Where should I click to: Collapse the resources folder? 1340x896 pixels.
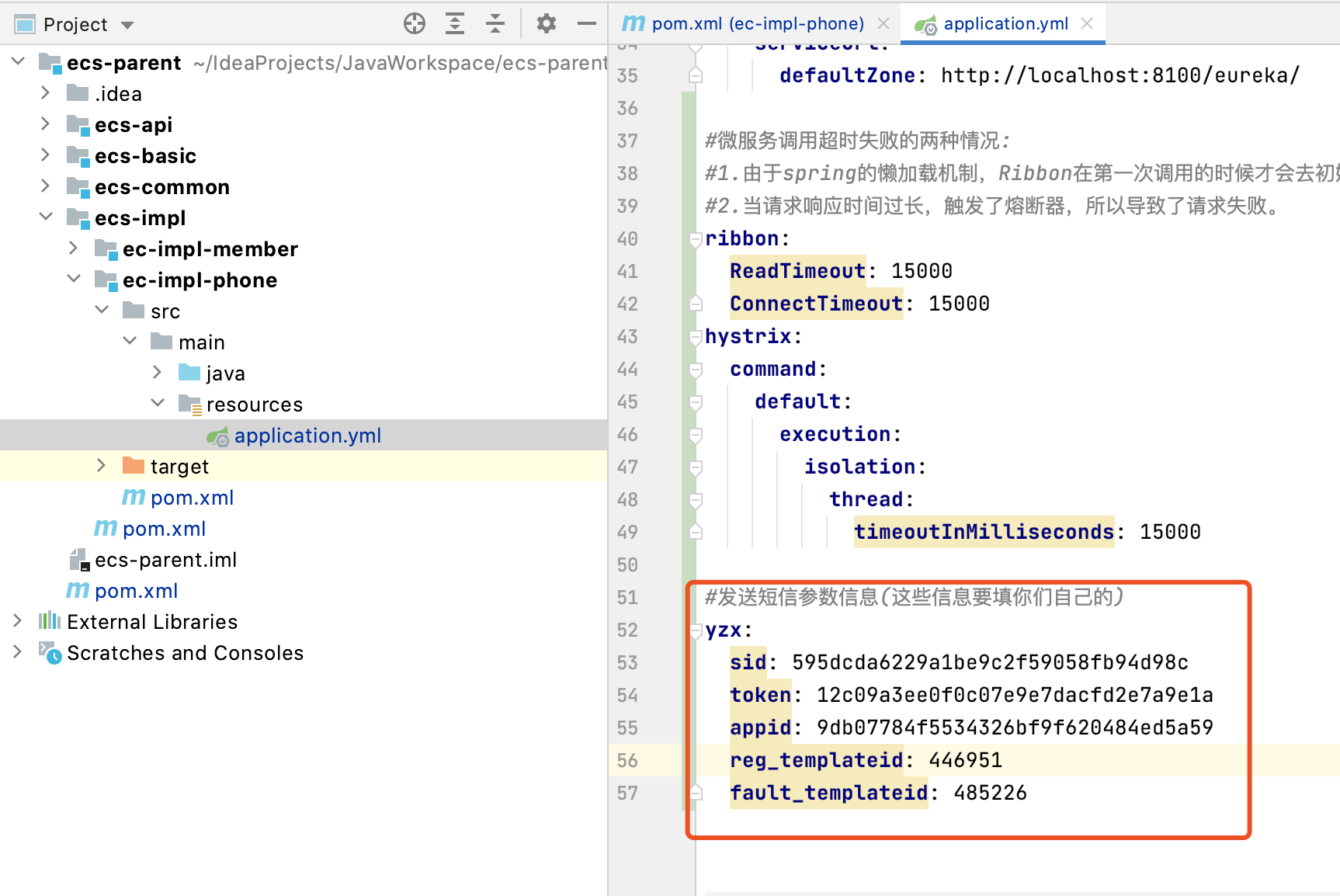tap(158, 403)
